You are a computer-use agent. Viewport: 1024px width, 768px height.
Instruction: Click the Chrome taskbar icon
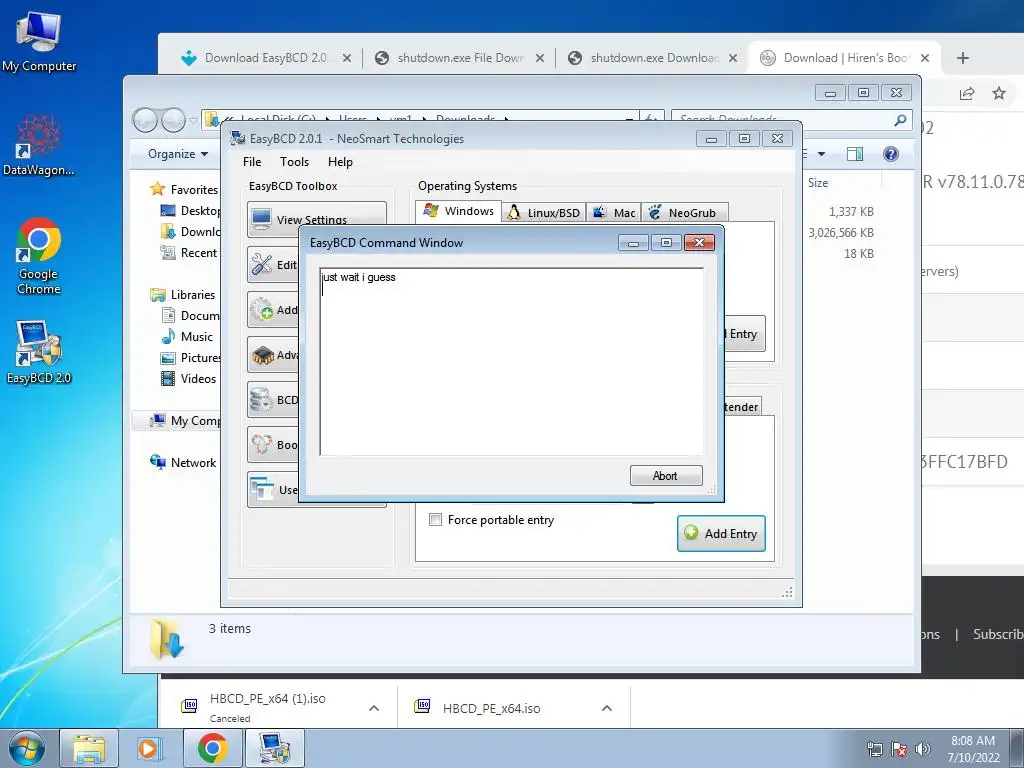tap(212, 748)
